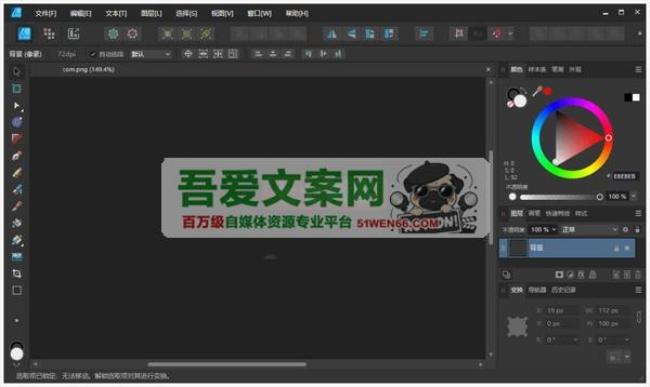Viewport: 650px width, 387px height.
Task: Click the mask layer icon under layers
Action: point(559,274)
